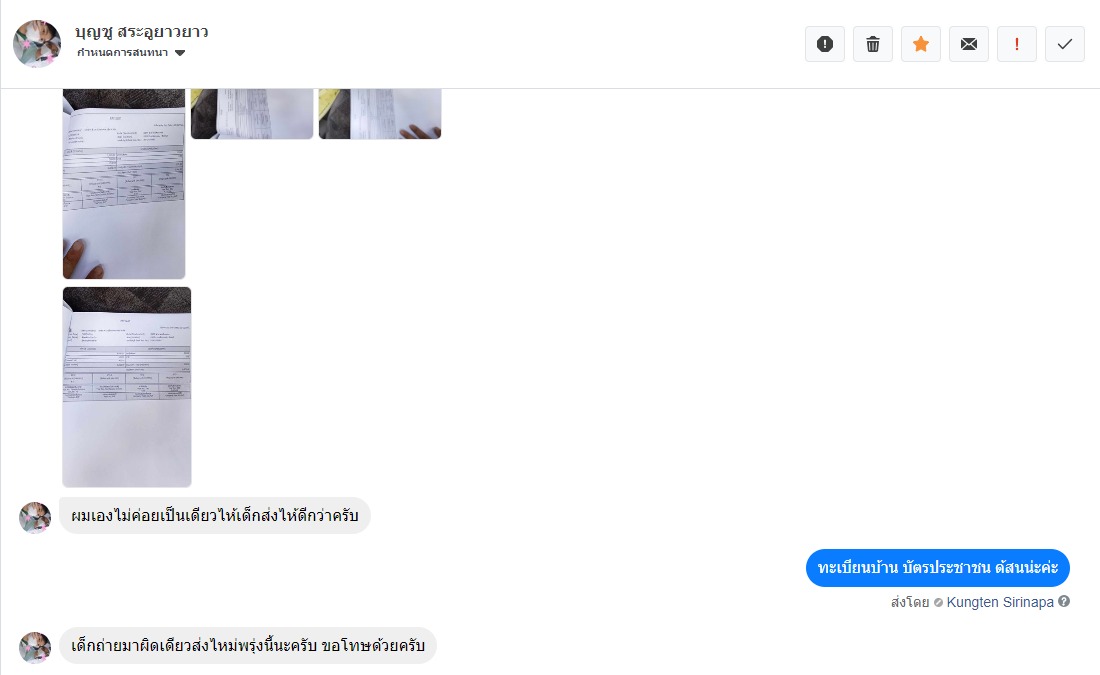The width and height of the screenshot is (1100, 675).
Task: Expand the กำหนดการสนทนา dropdown arrow
Action: coord(180,53)
